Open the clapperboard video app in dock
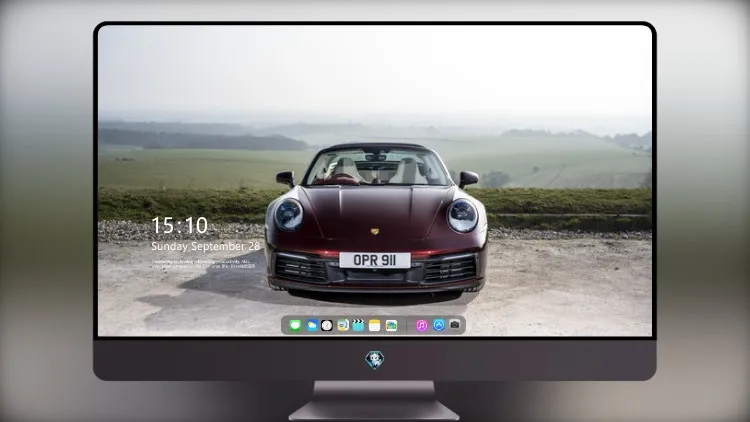Screen dimensions: 750x422 pyautogui.click(x=358, y=325)
